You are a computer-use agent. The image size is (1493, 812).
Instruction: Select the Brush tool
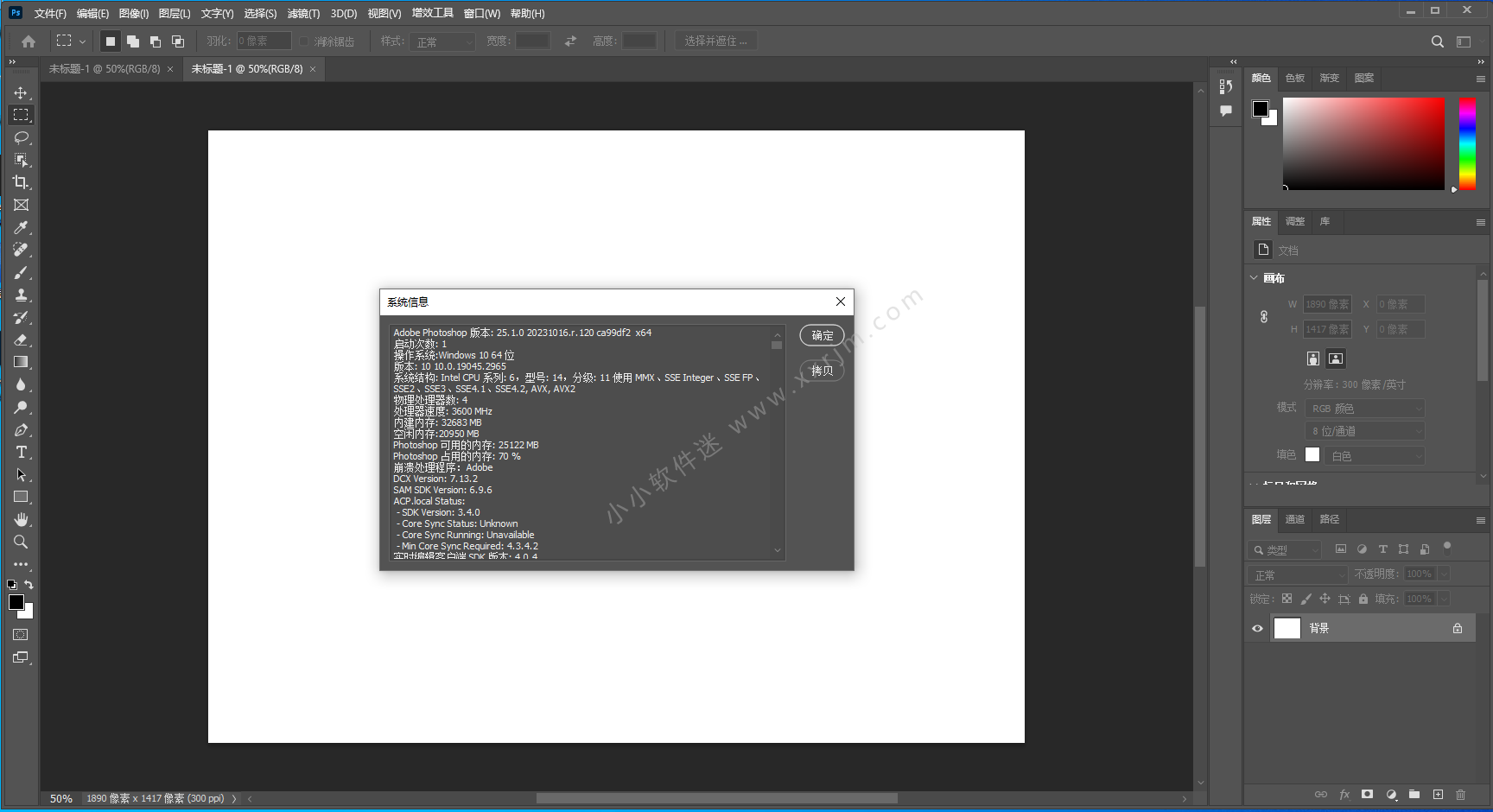point(21,272)
